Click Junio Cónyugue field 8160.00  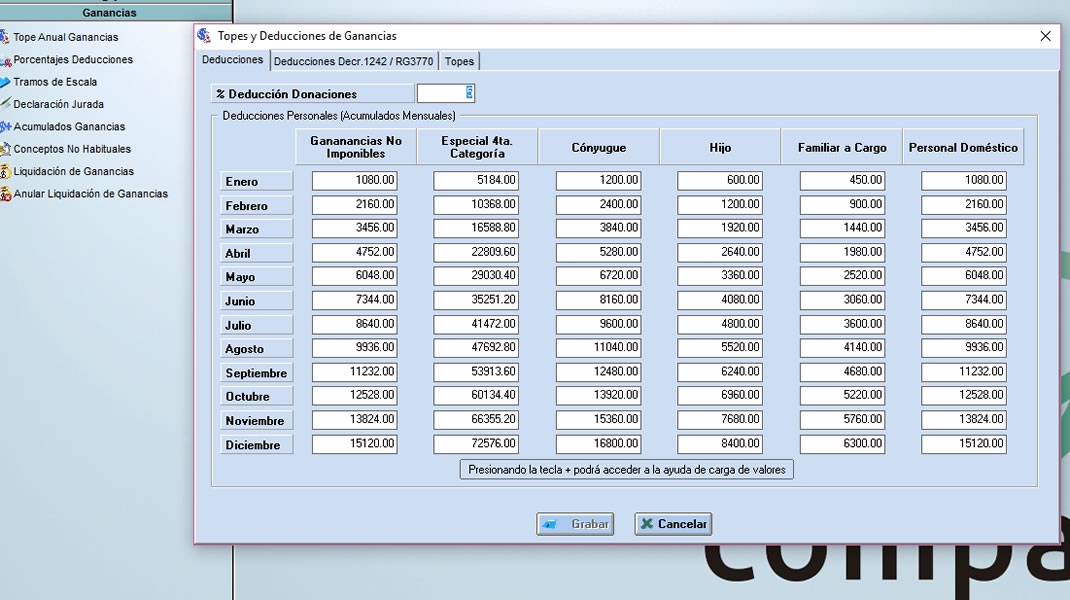click(599, 300)
